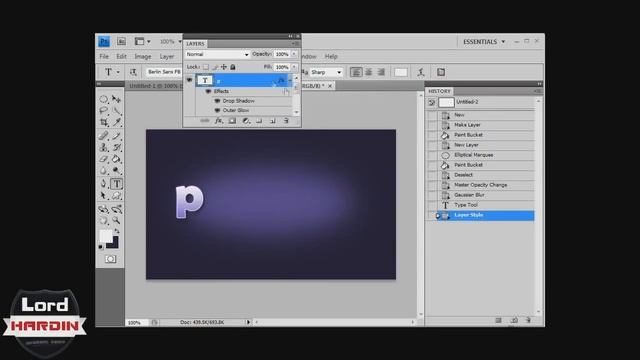Screen dimensions: 640x360
Task: Select the Lasso tool
Action: point(104,111)
